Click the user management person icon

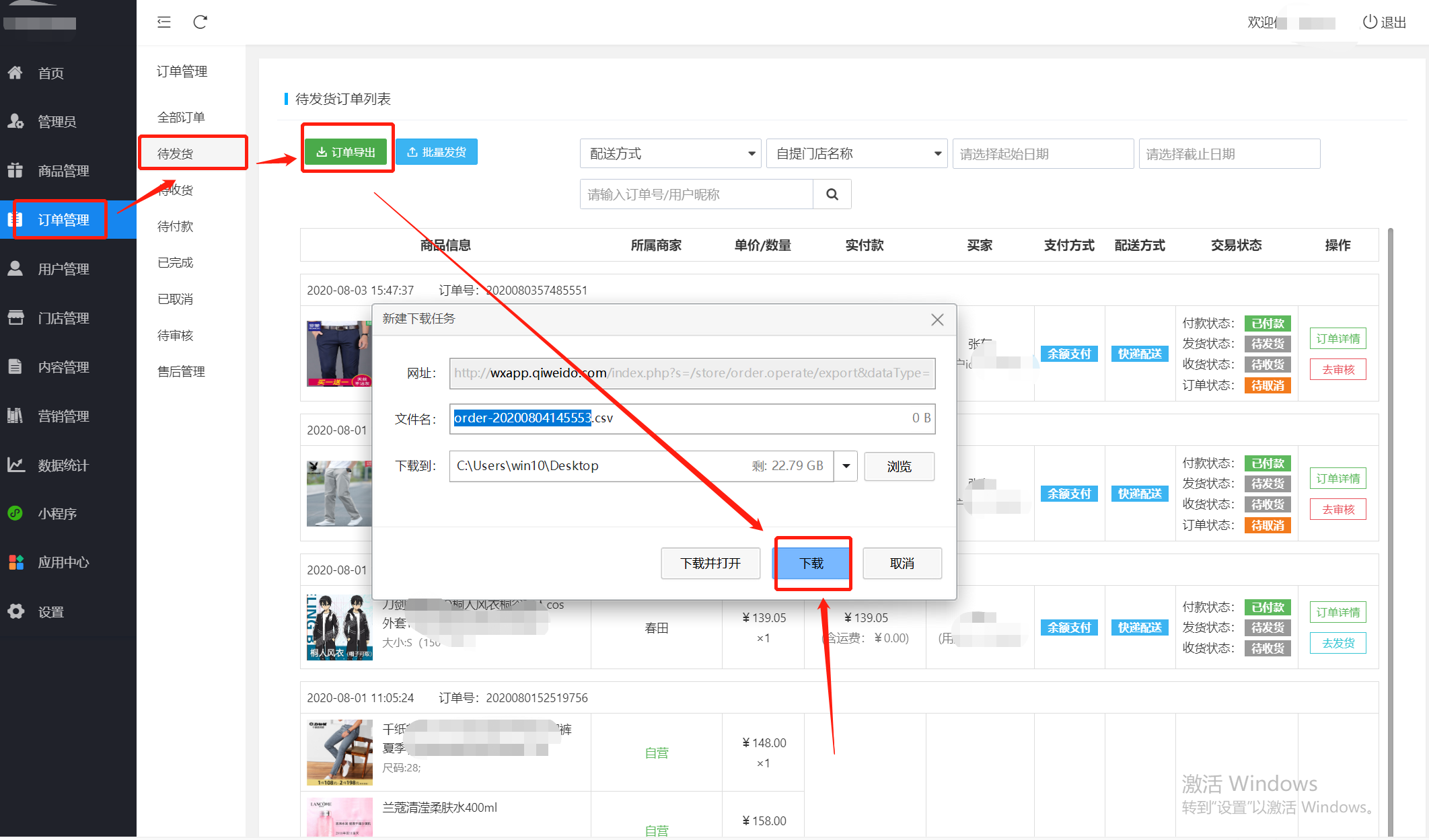(x=15, y=268)
